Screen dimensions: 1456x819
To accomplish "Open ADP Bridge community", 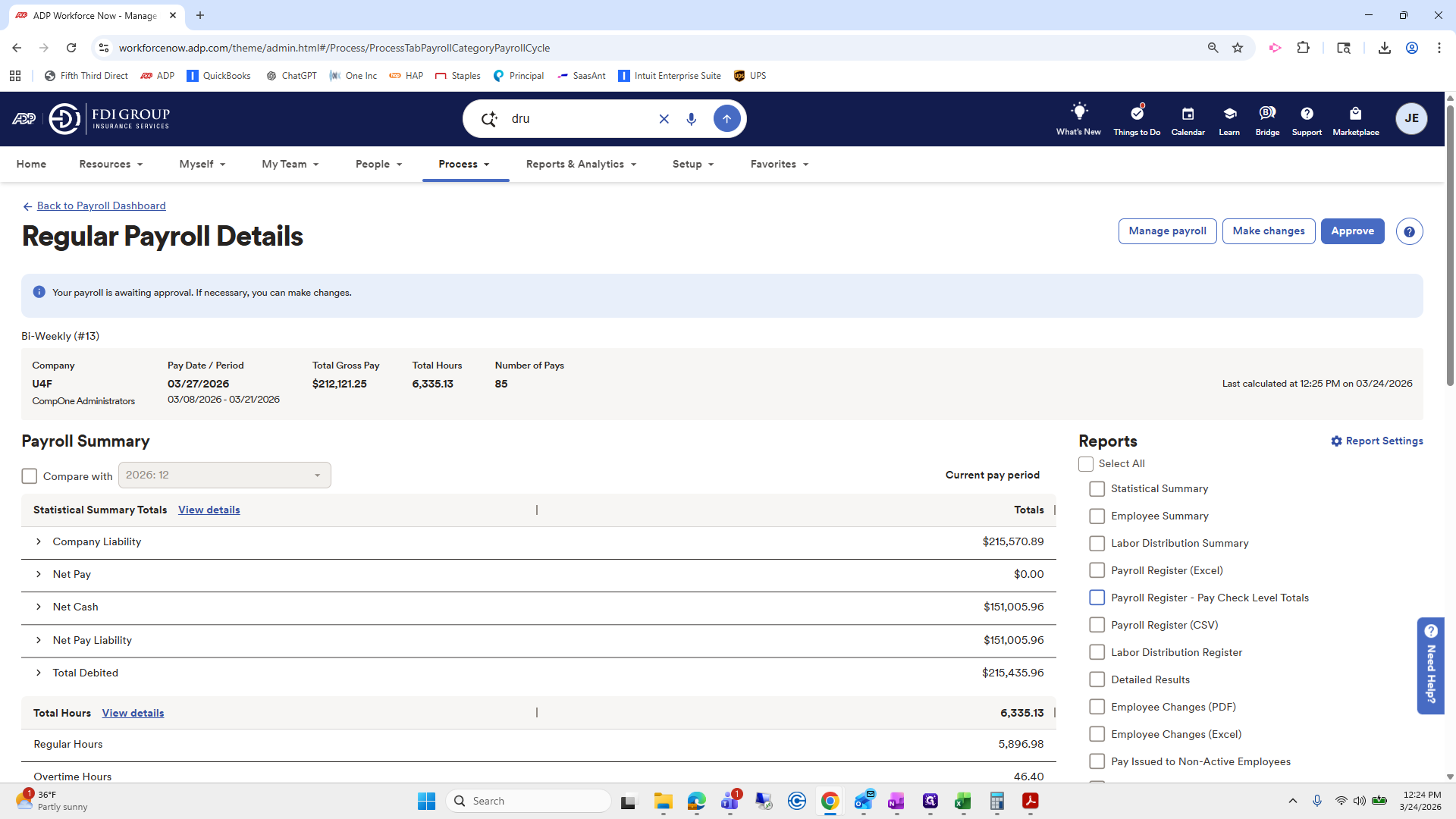I will click(x=1266, y=118).
